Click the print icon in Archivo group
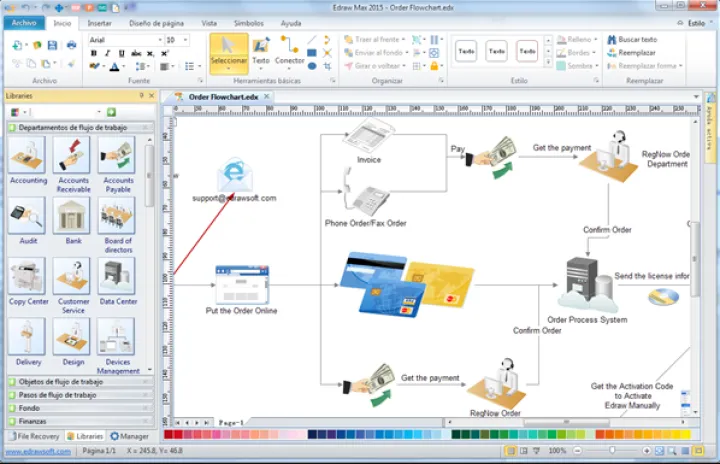The height and width of the screenshot is (464, 720). tap(71, 45)
